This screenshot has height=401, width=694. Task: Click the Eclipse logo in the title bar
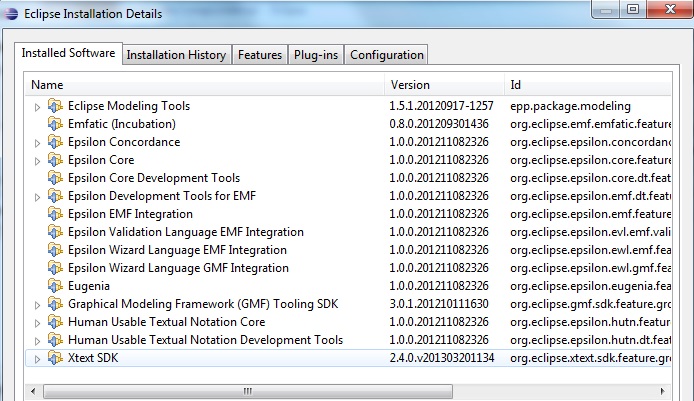pos(11,14)
